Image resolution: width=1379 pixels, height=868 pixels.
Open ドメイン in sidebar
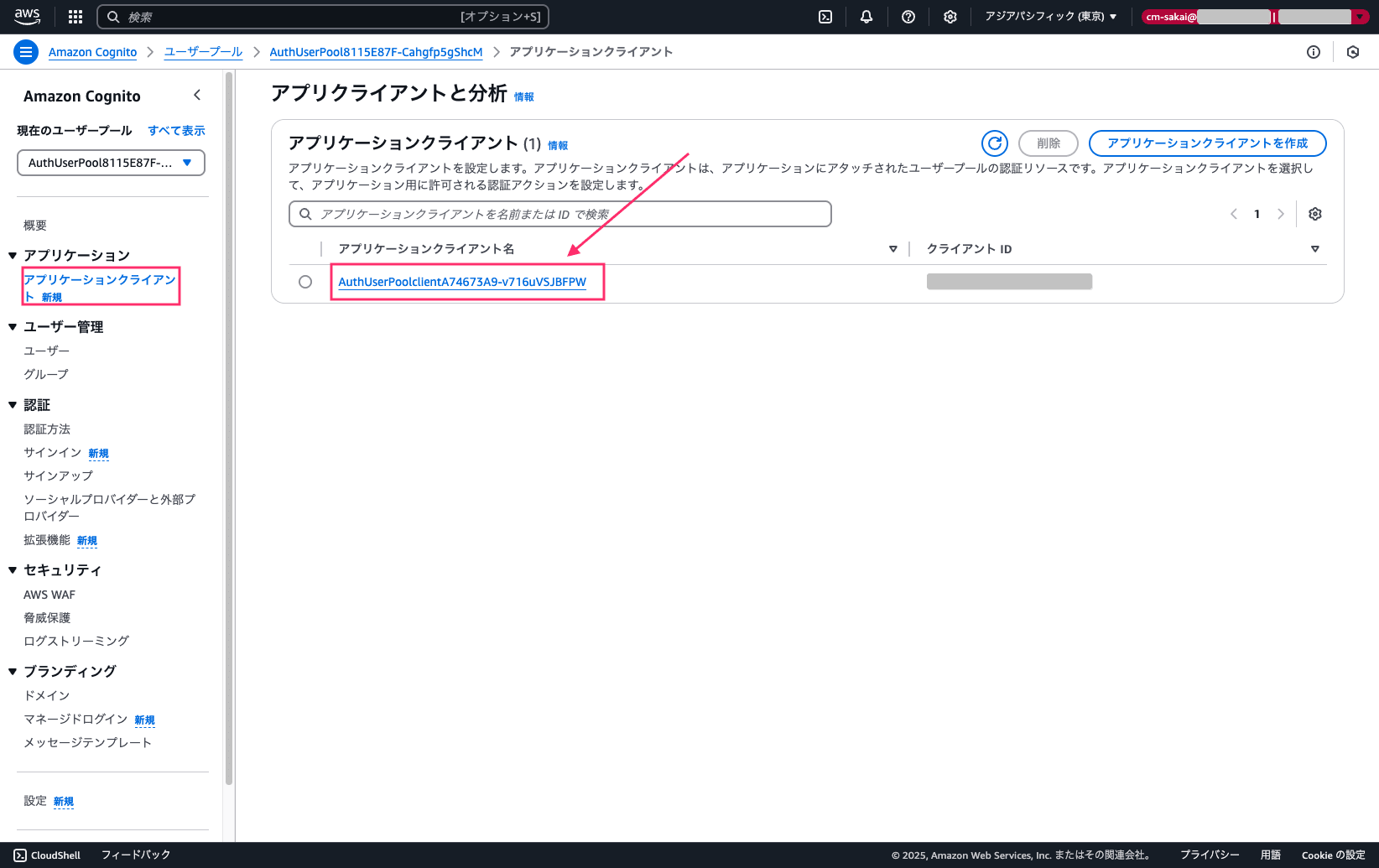coord(47,696)
